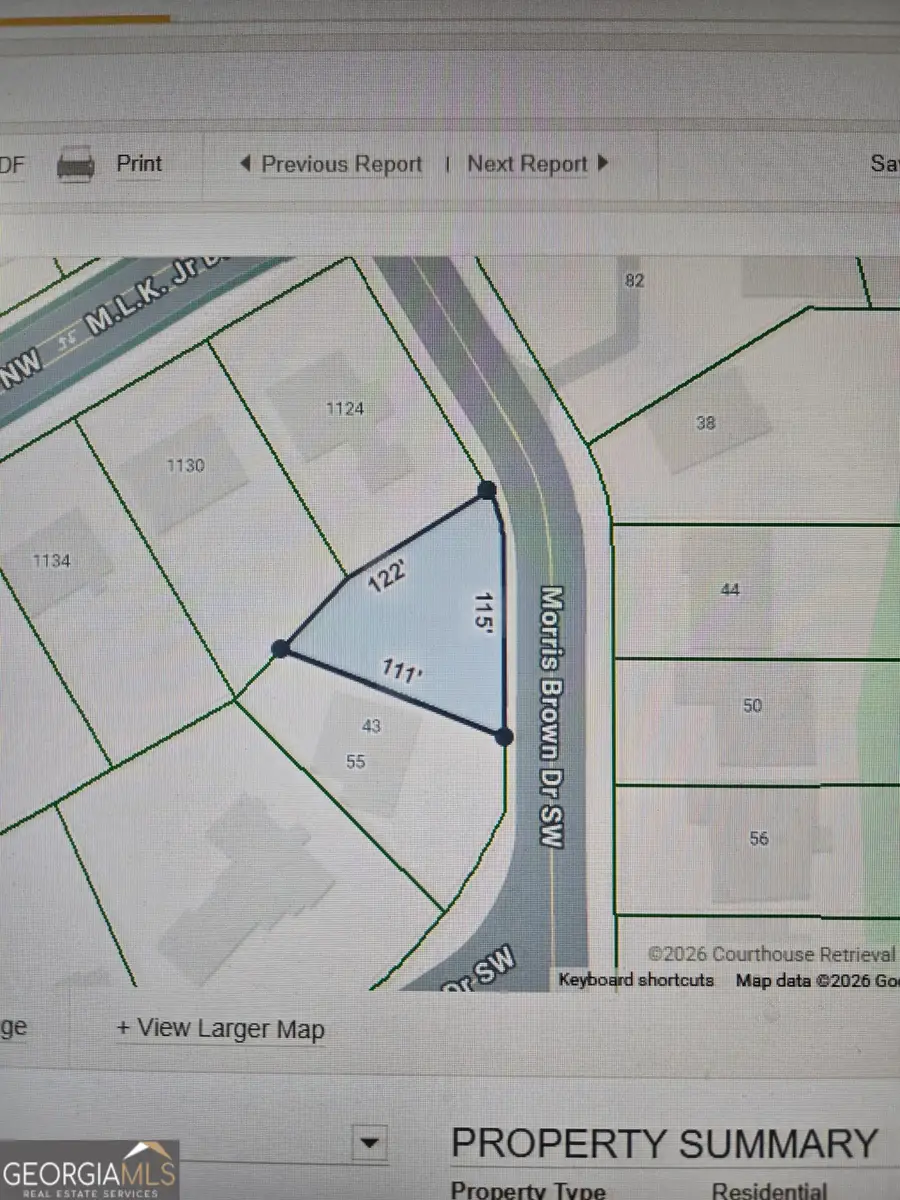Click the left arrow before Previous Report
Image resolution: width=900 pixels, height=1200 pixels.
tap(246, 163)
